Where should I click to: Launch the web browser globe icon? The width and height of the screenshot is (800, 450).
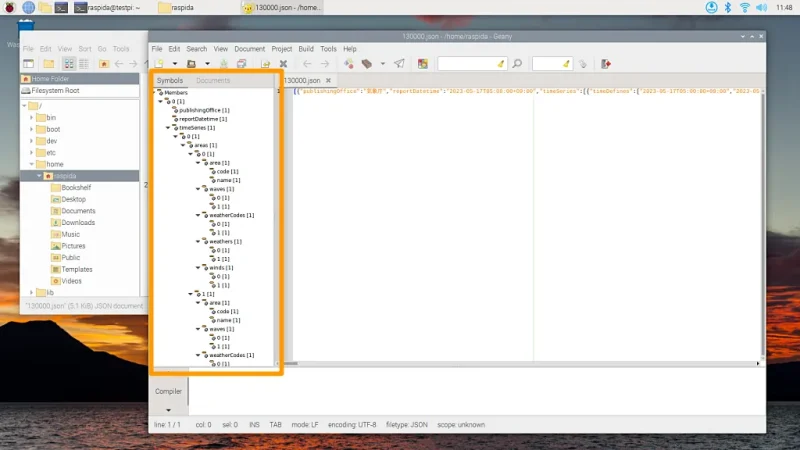tap(28, 7)
